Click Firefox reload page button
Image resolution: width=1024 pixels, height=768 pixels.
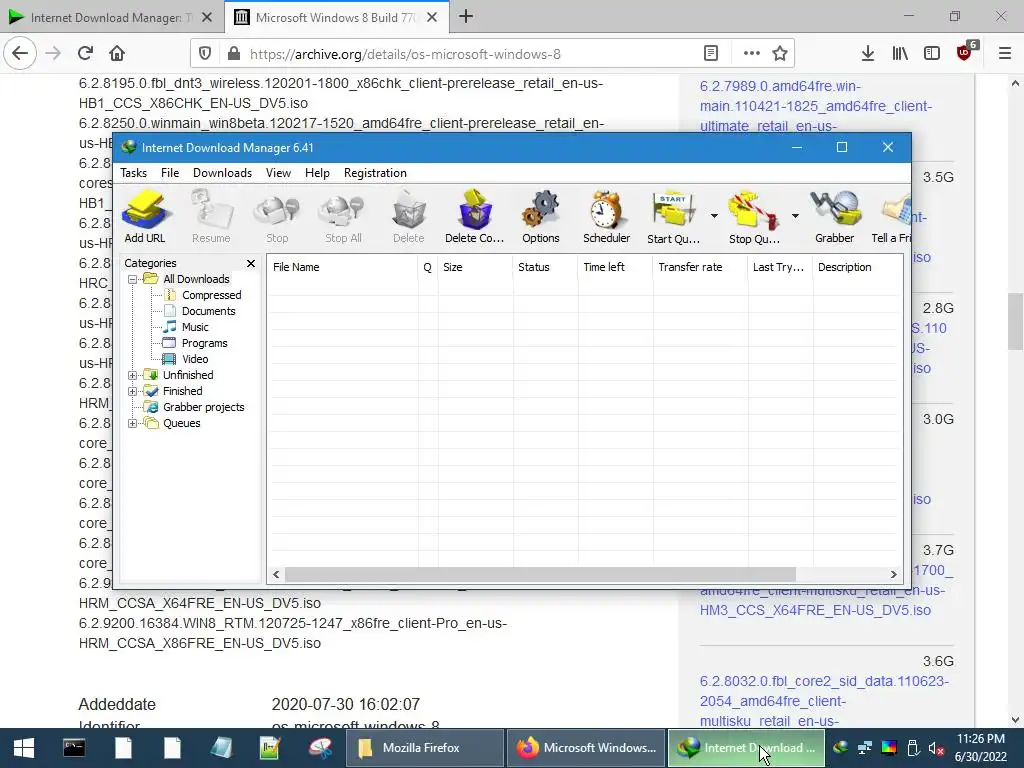[85, 54]
